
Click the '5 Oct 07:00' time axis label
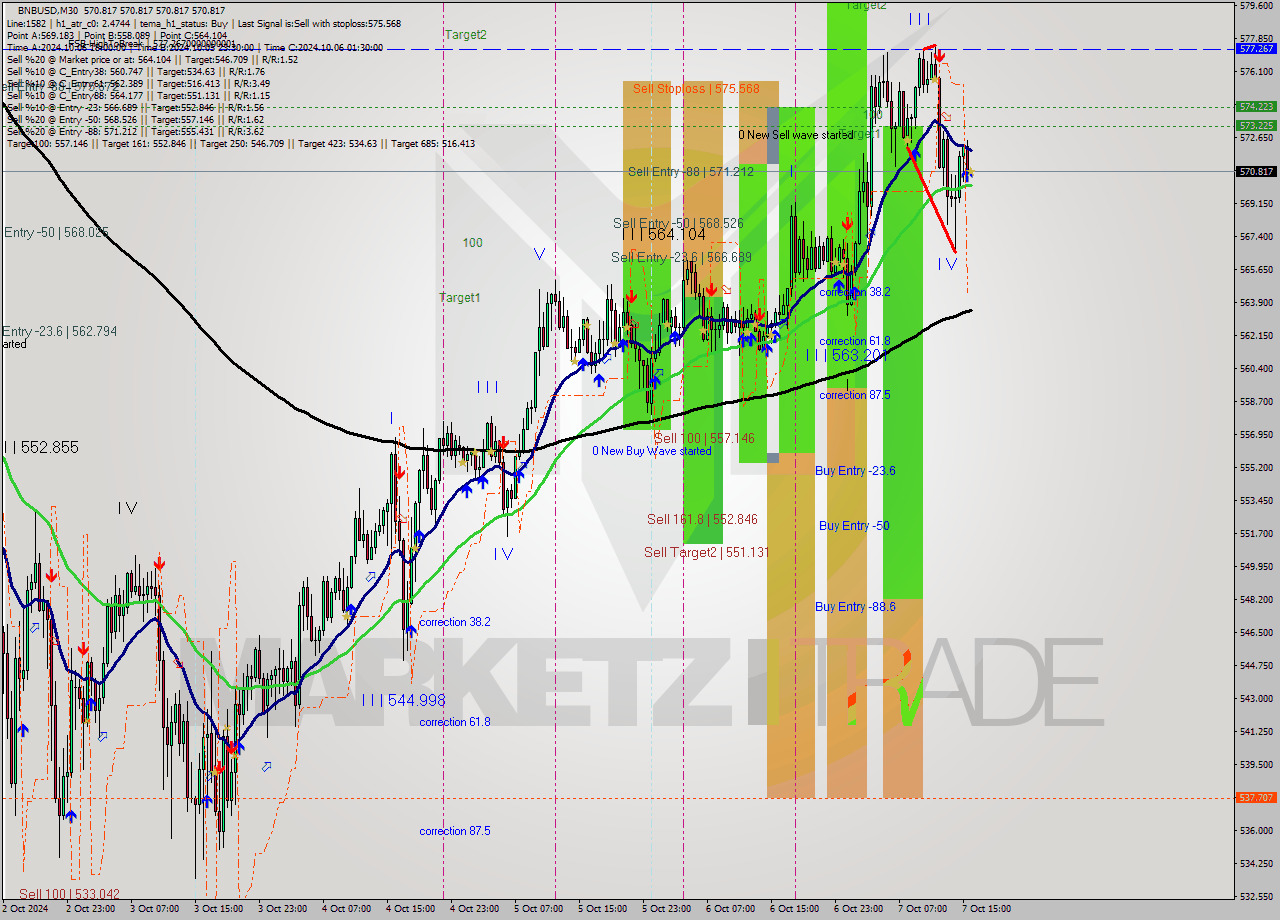coord(538,909)
